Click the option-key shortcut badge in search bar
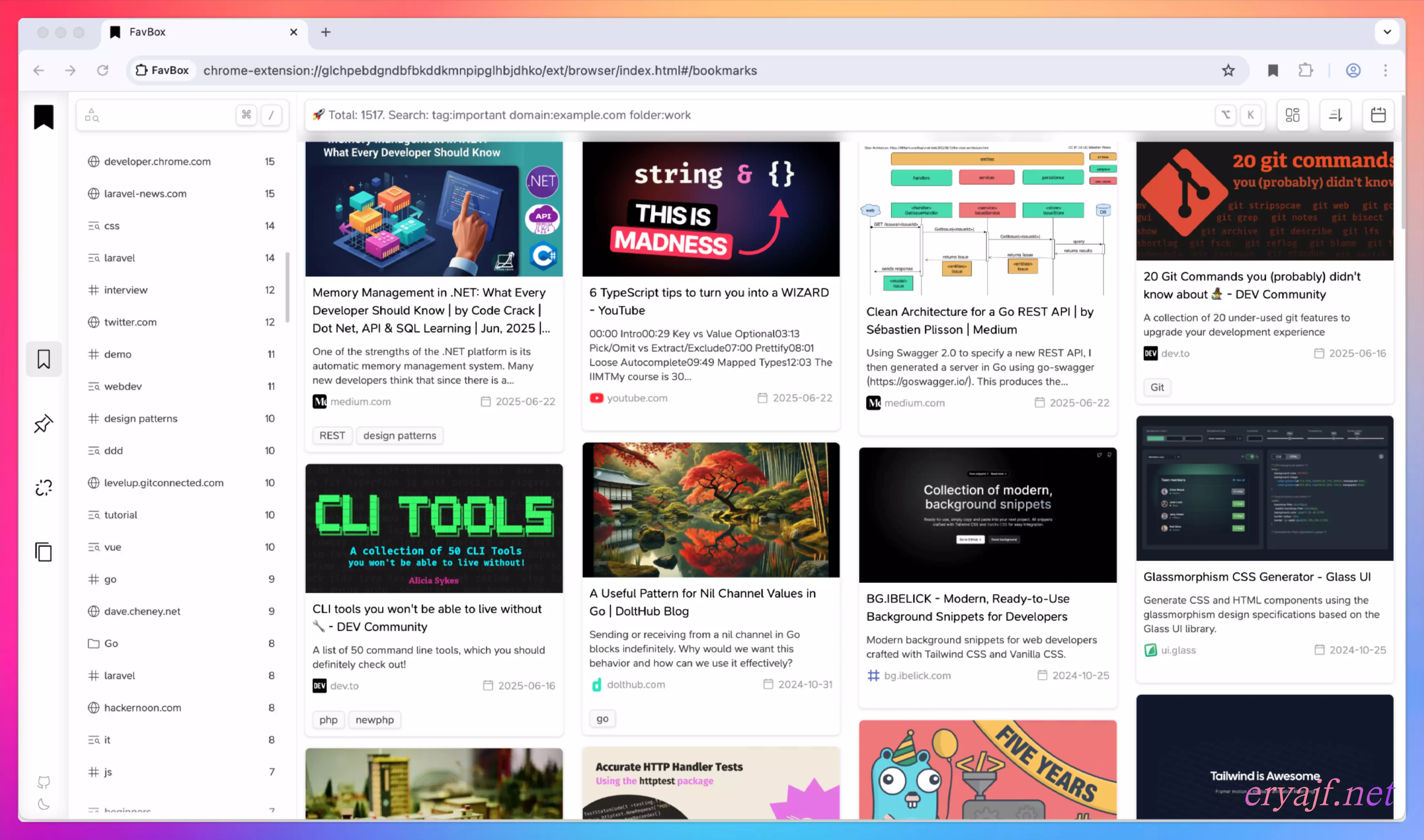The height and width of the screenshot is (840, 1424). coord(1225,115)
